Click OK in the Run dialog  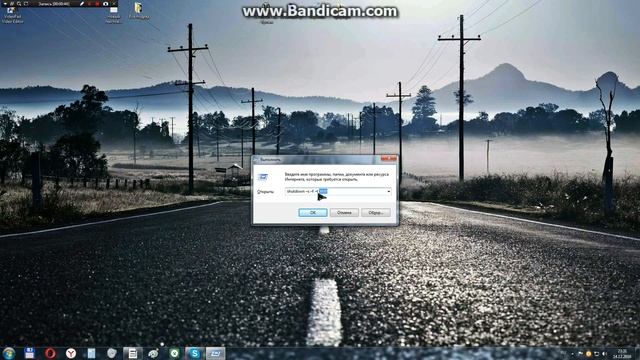point(313,213)
